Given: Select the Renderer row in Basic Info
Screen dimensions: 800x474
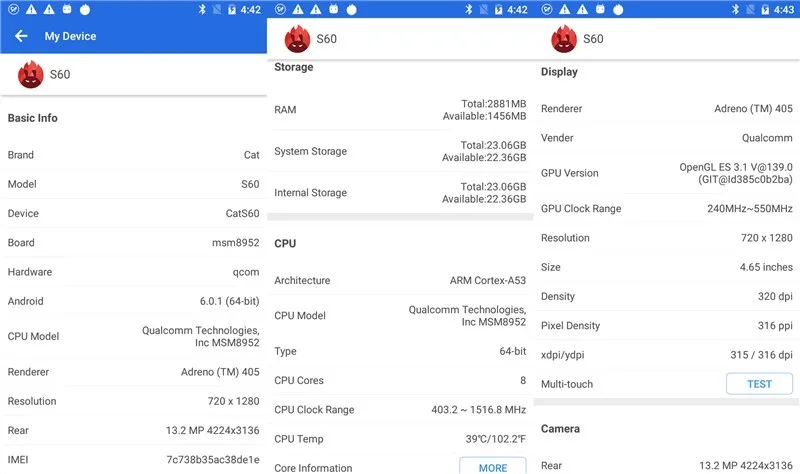Looking at the screenshot, I should [133, 372].
